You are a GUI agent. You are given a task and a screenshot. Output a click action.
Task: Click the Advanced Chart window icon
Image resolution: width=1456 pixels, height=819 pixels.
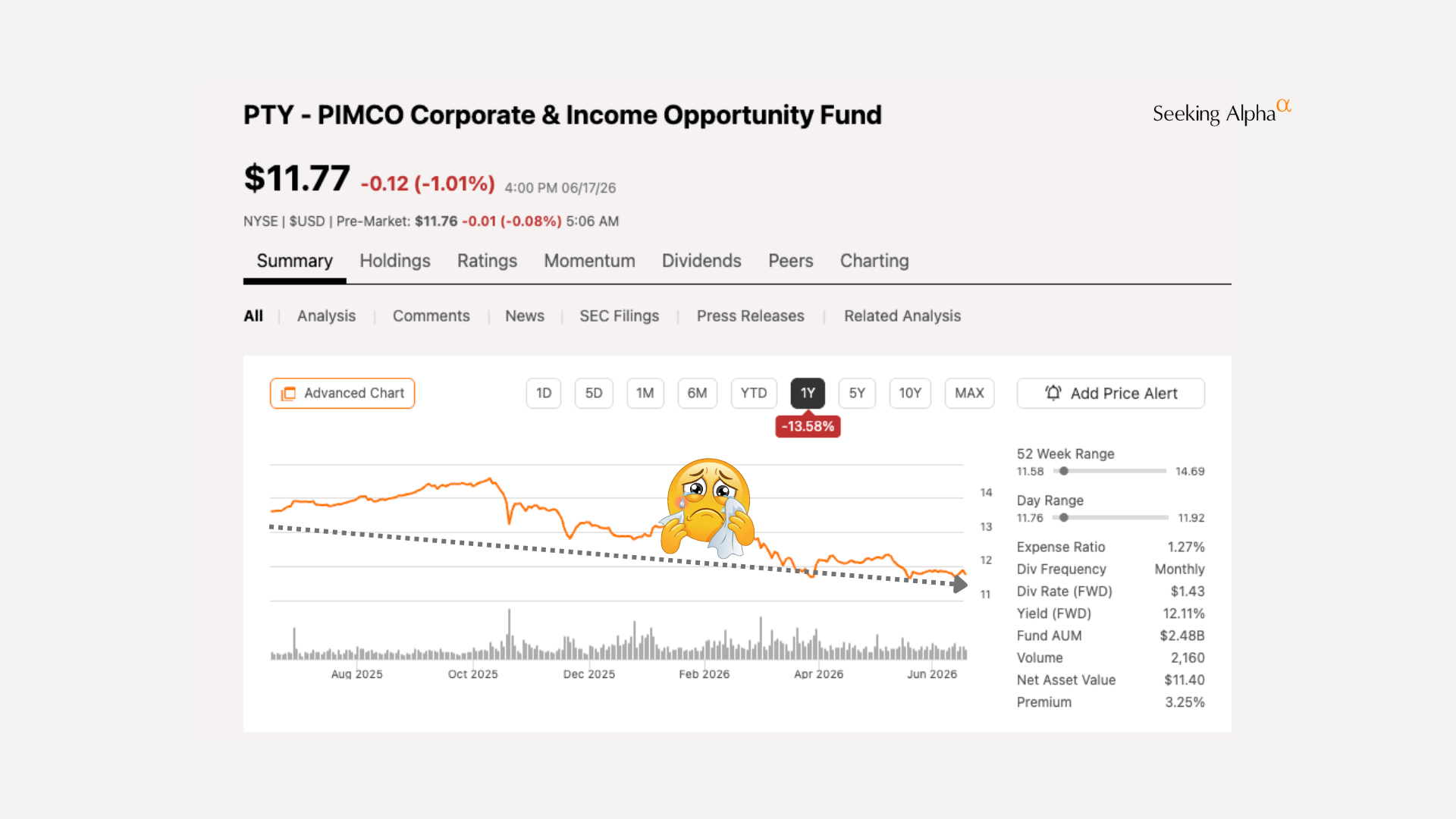pyautogui.click(x=288, y=394)
